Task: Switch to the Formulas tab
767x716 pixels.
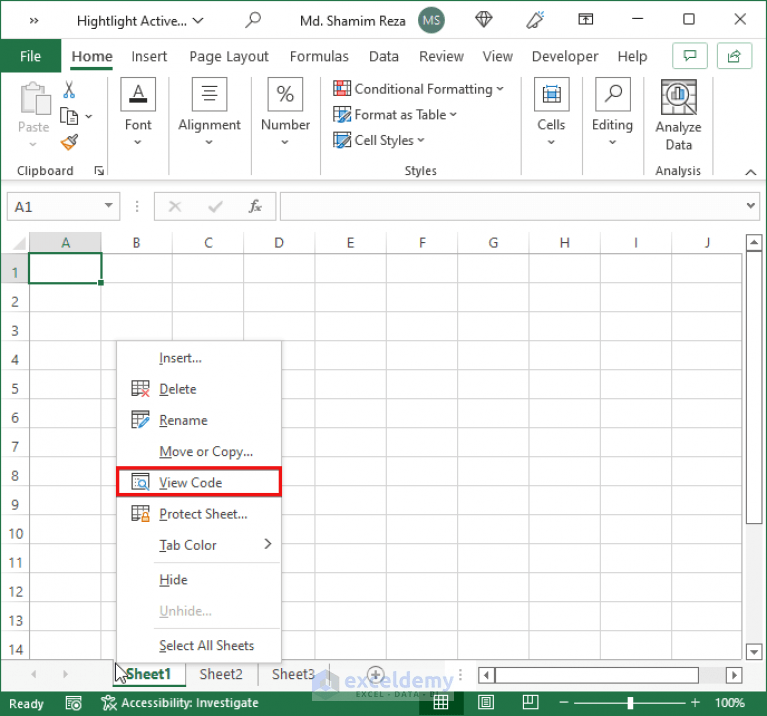Action: pos(319,56)
